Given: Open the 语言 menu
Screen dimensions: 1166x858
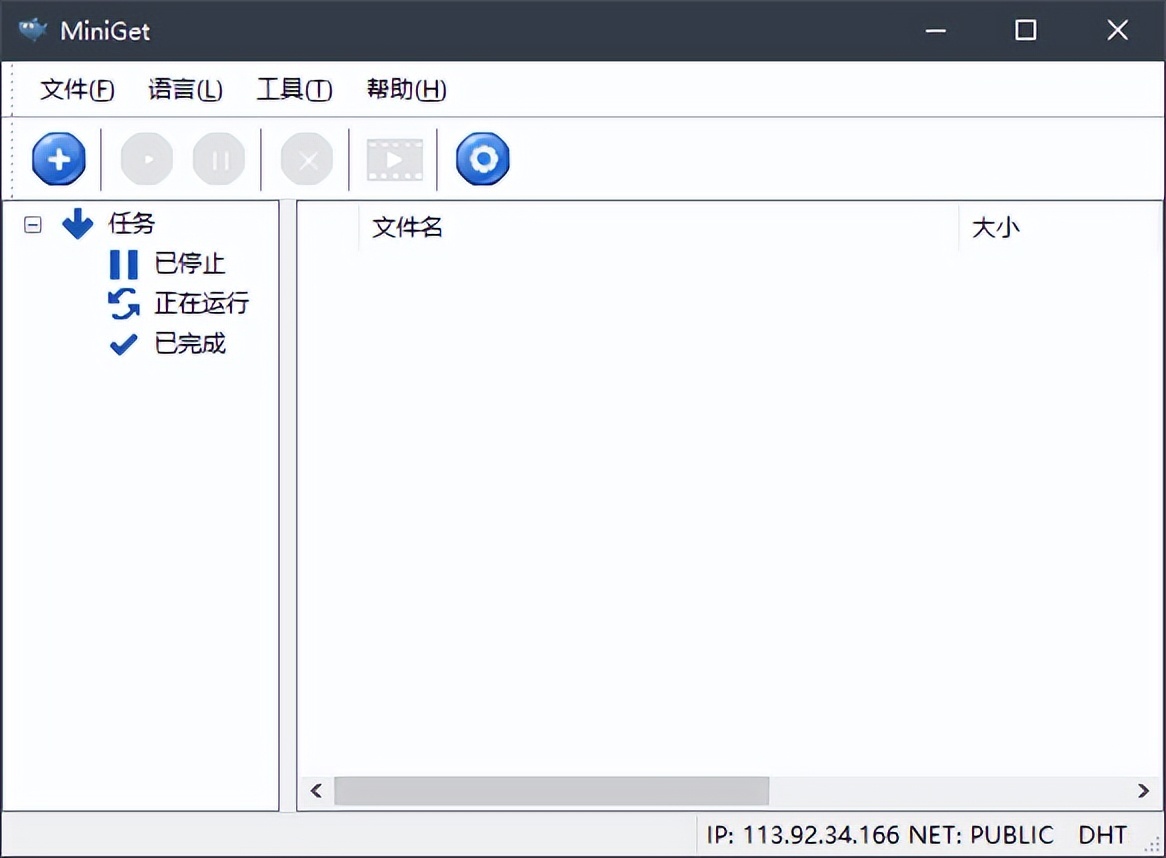Looking at the screenshot, I should (x=185, y=89).
